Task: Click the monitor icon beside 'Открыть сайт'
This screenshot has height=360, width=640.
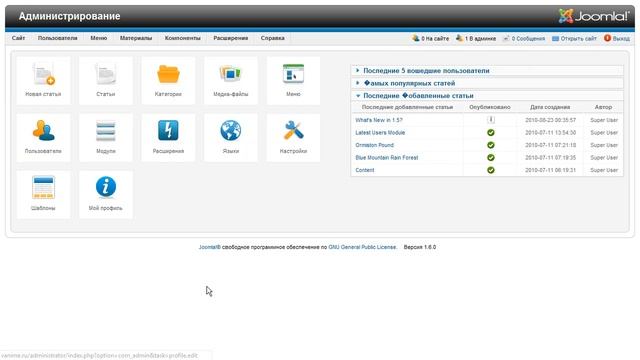Action: 555,38
